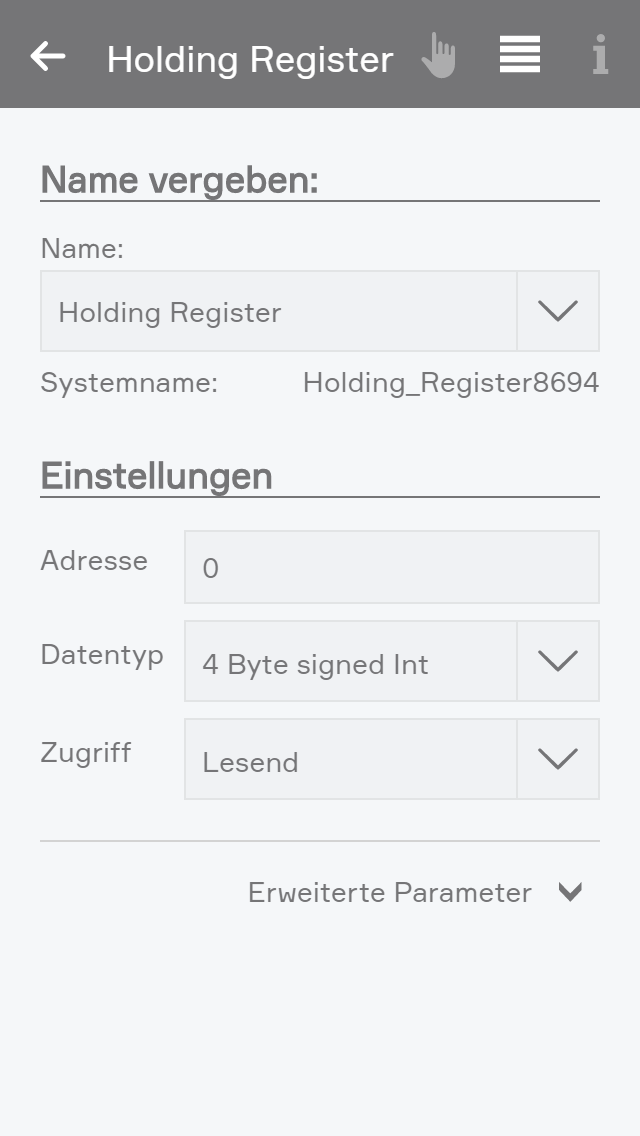Select the '4 Byte signed Int' field
The height and width of the screenshot is (1136, 640).
point(350,661)
